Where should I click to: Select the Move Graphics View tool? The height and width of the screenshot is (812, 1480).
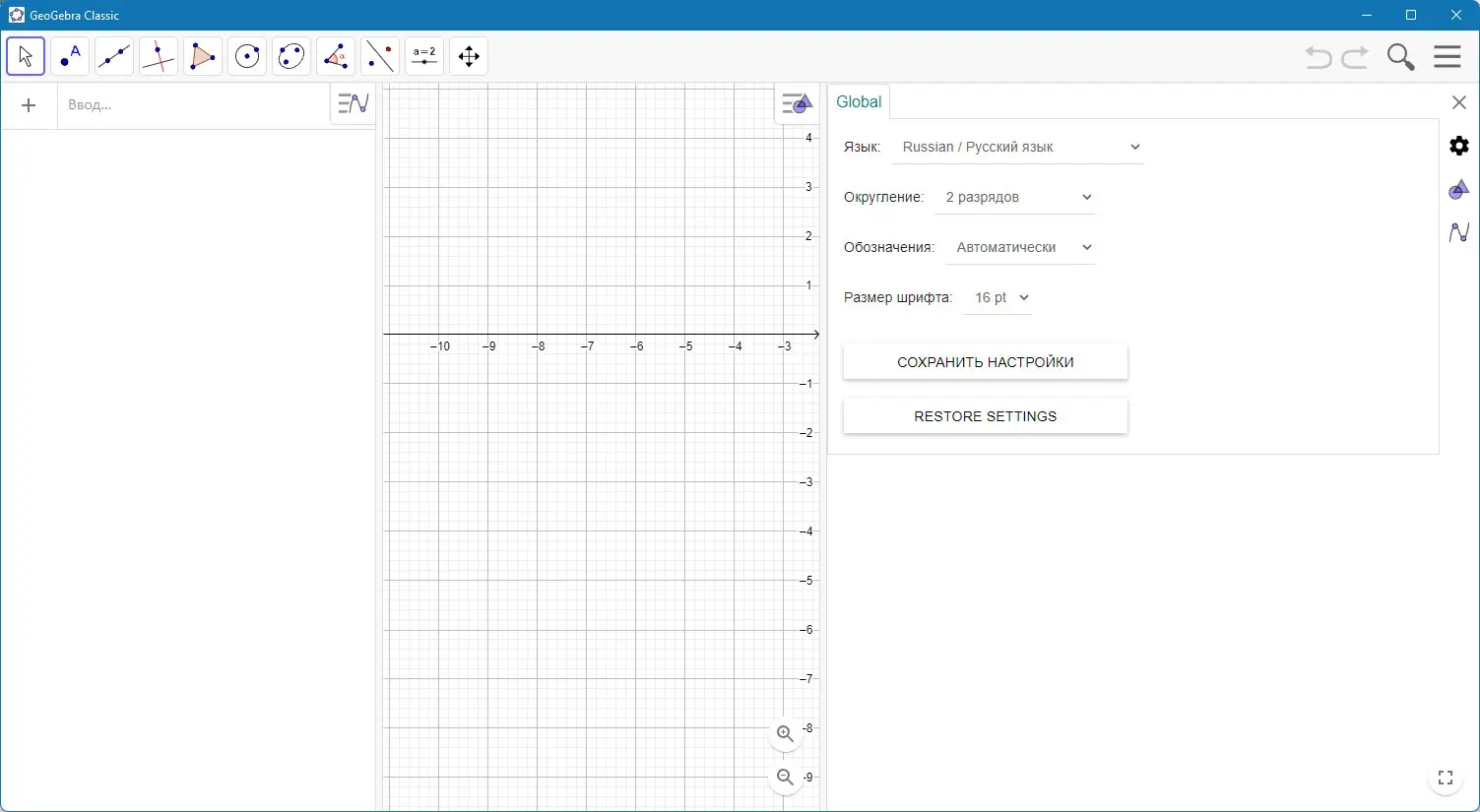[x=469, y=56]
